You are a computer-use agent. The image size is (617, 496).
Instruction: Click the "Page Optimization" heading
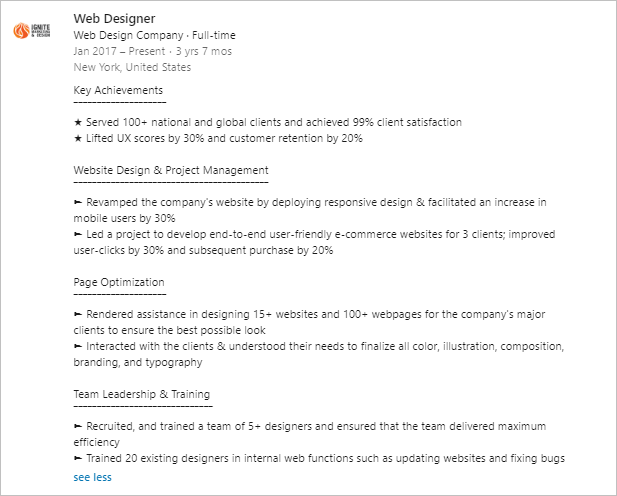119,282
